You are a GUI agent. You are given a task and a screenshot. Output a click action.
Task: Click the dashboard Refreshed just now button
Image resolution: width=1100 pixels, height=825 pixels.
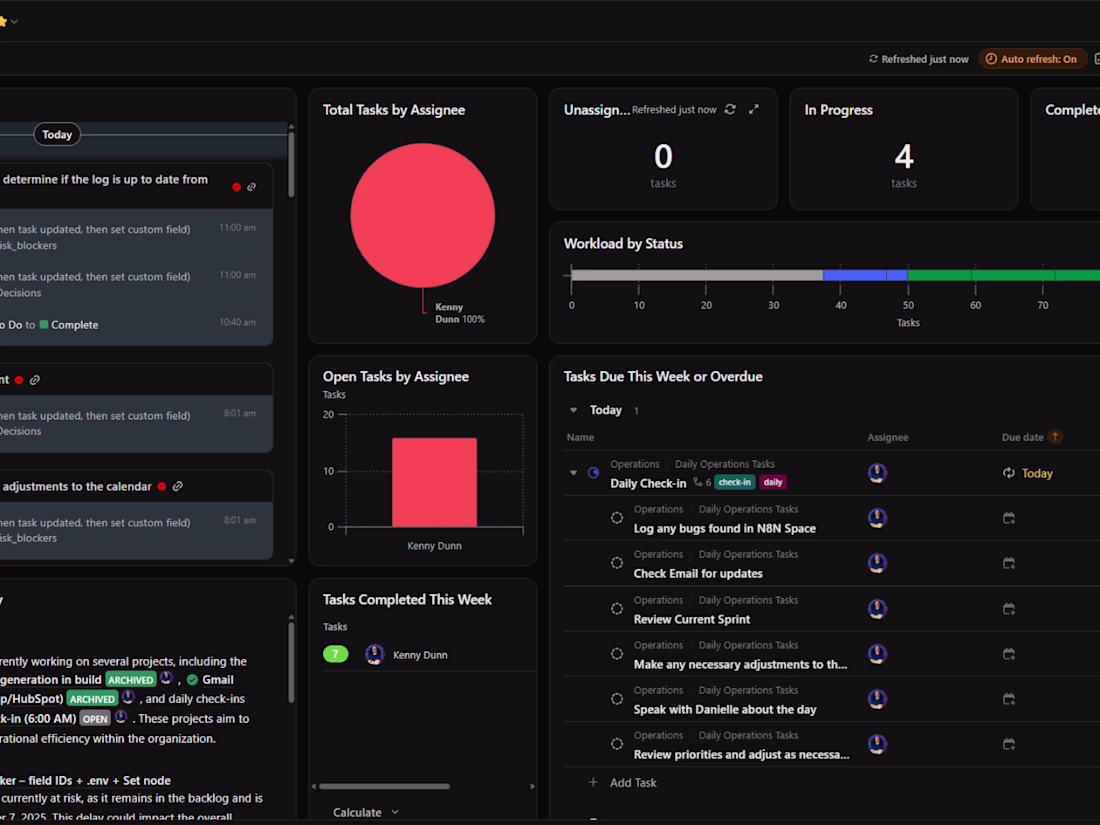pyautogui.click(x=918, y=59)
